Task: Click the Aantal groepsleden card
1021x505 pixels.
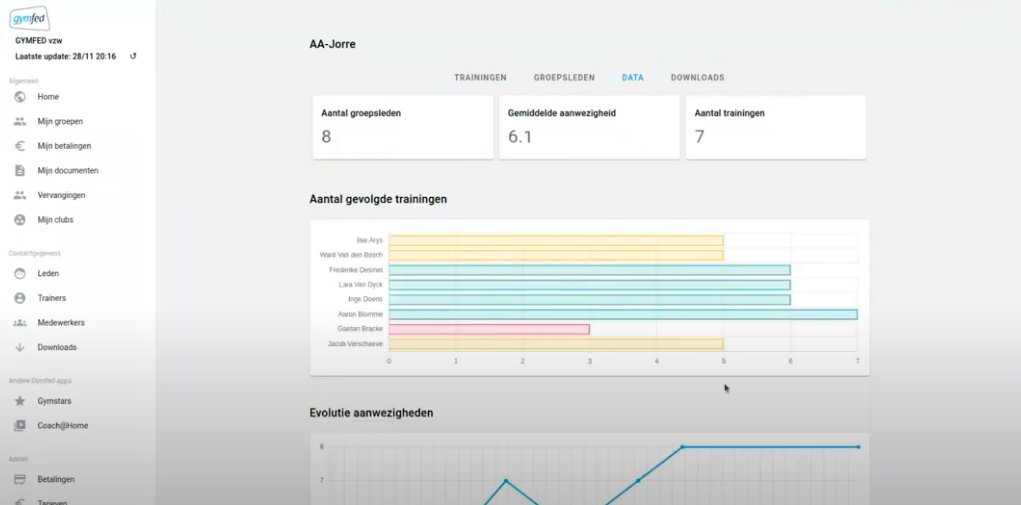Action: coord(403,127)
